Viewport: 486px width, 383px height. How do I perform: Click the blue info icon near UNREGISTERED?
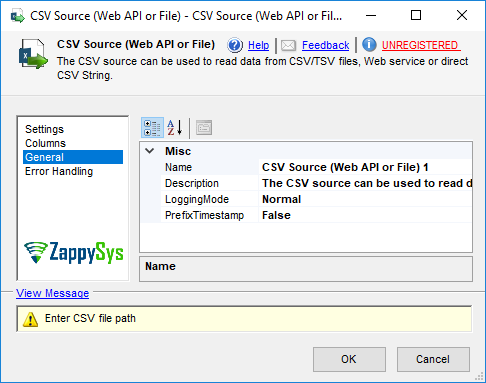click(x=369, y=45)
